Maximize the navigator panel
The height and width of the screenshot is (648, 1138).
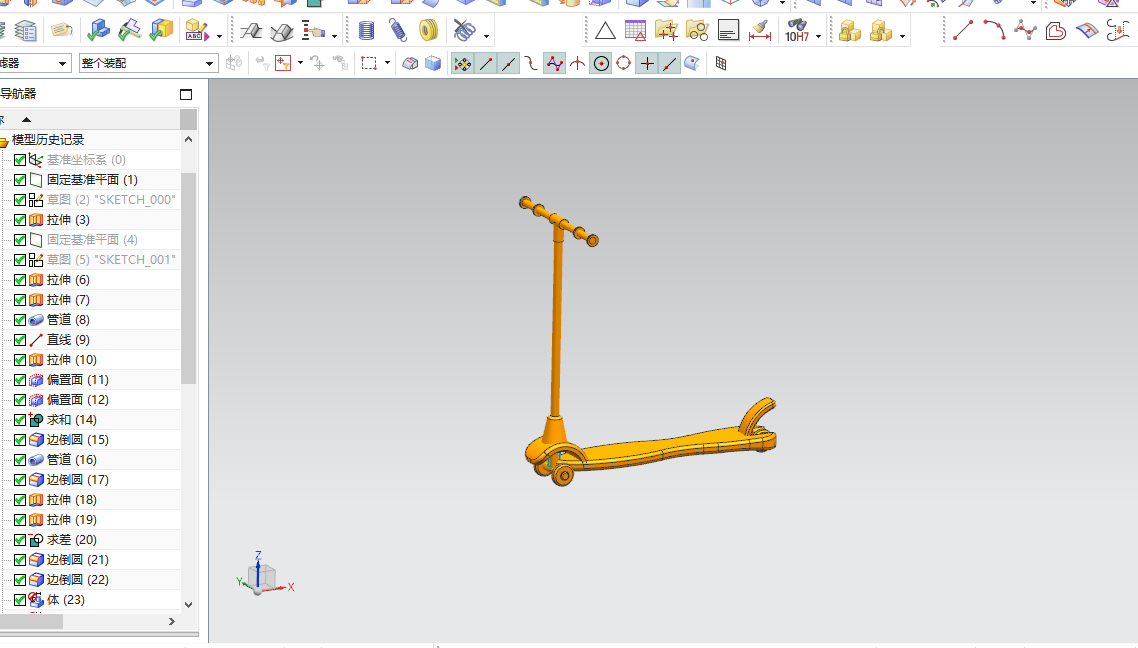coord(186,94)
